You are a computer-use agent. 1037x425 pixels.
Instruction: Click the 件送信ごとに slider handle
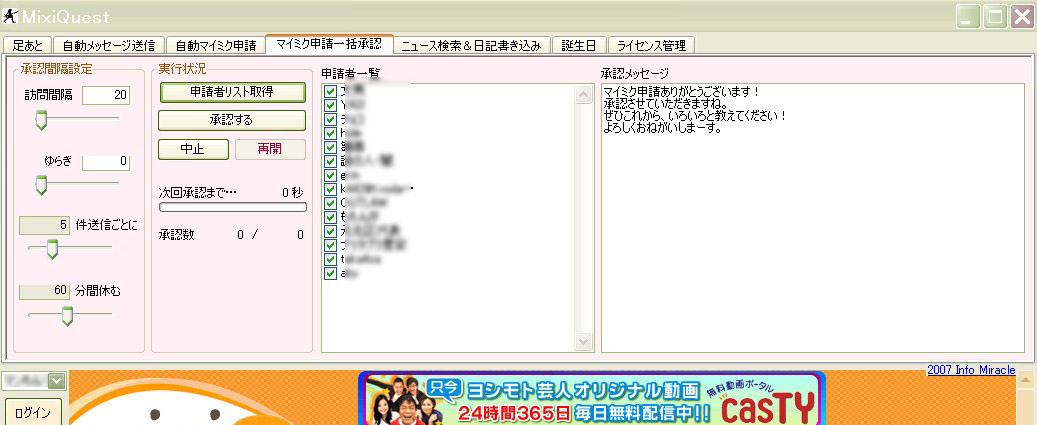point(52,249)
